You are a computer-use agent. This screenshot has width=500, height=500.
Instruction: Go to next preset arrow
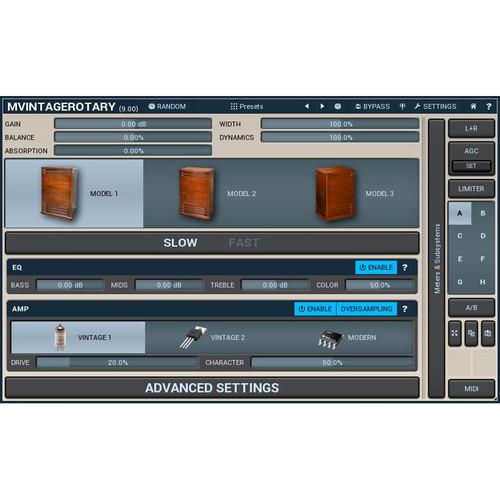[x=322, y=106]
